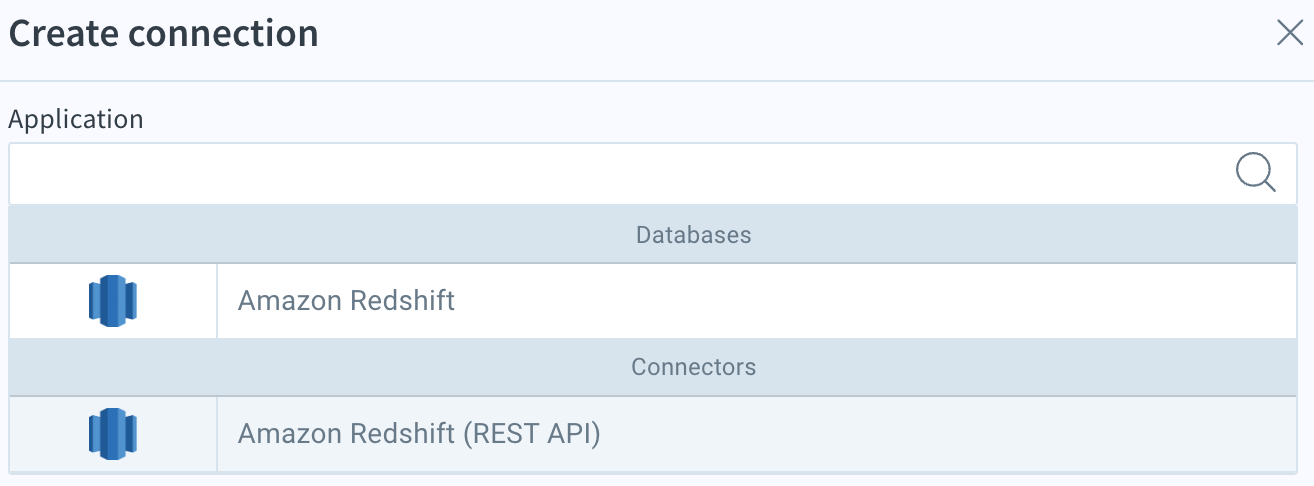This screenshot has width=1314, height=486.
Task: Click the magnifying glass search icon
Action: (x=1255, y=173)
